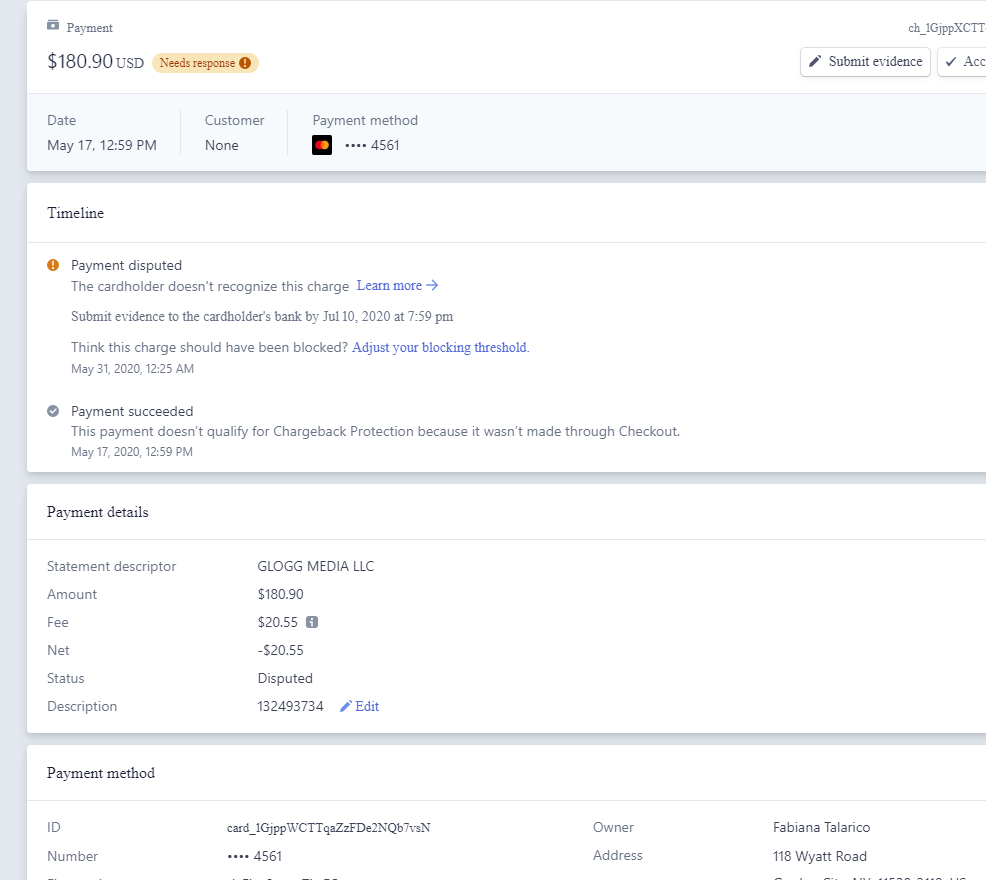This screenshot has width=986, height=880.
Task: Click the warning icon in Needs response badge
Action: [245, 63]
